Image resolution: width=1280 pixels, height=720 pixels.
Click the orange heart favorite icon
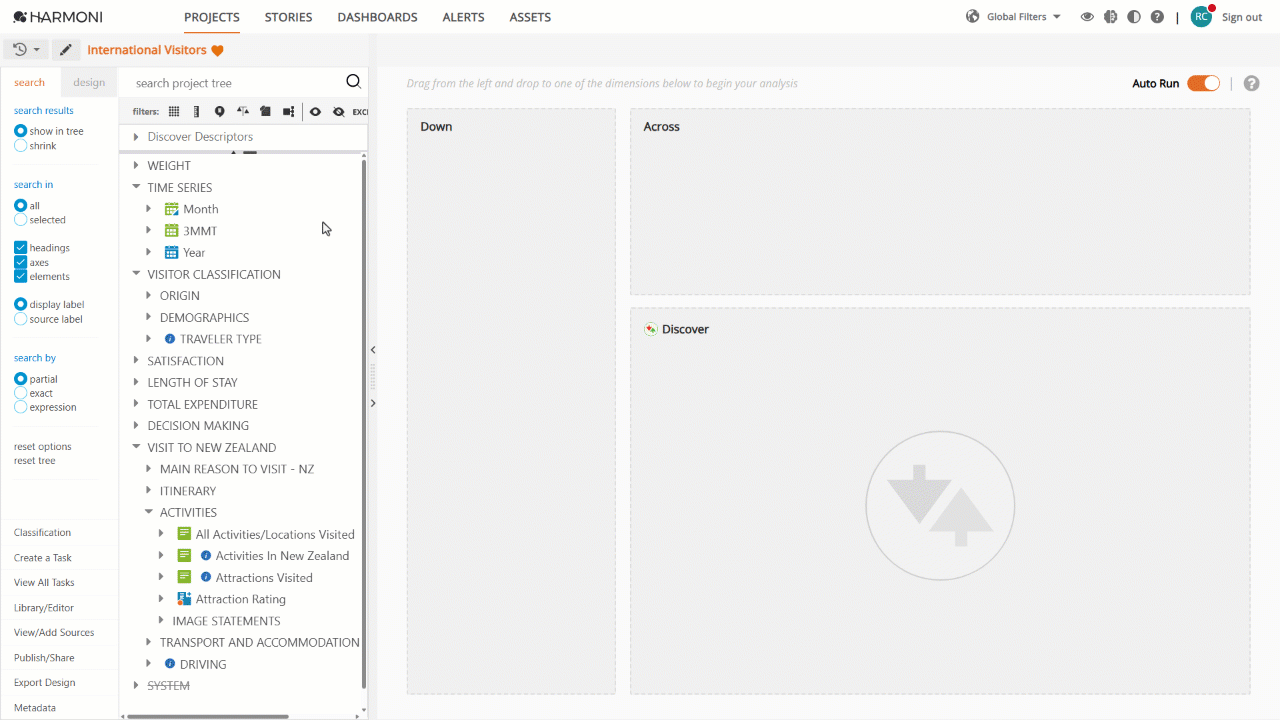point(218,51)
